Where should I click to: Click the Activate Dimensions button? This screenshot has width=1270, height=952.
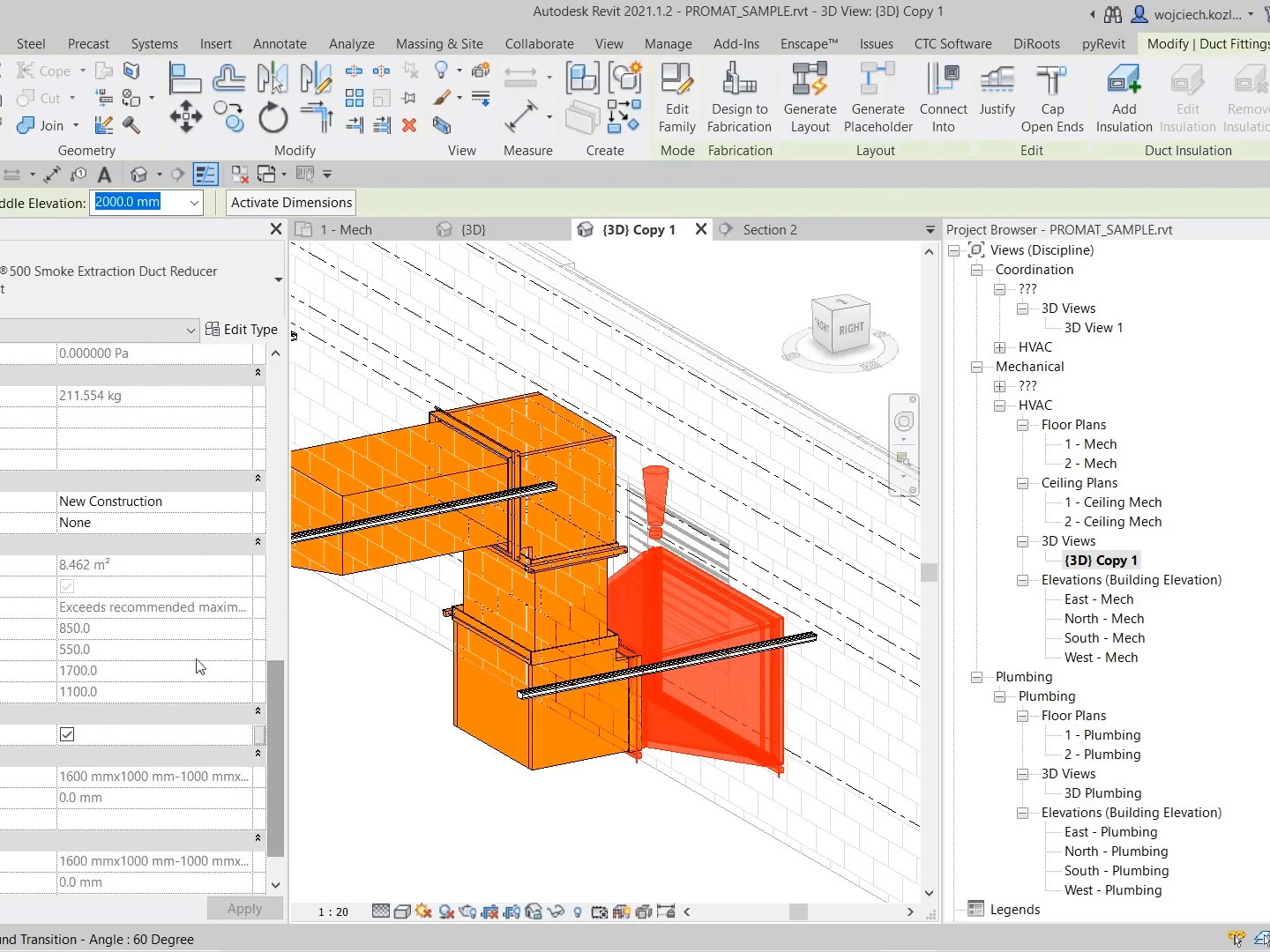click(x=290, y=203)
